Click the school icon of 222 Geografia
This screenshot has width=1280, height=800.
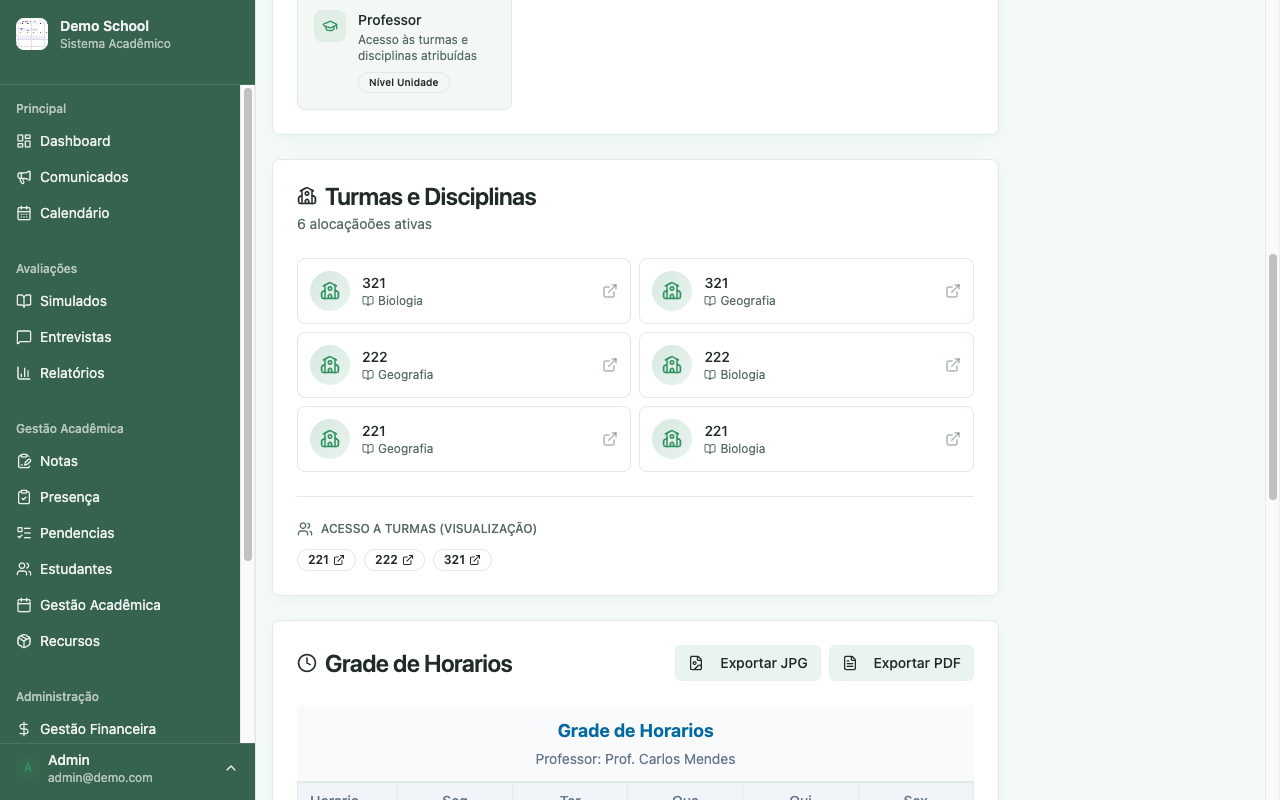[330, 365]
